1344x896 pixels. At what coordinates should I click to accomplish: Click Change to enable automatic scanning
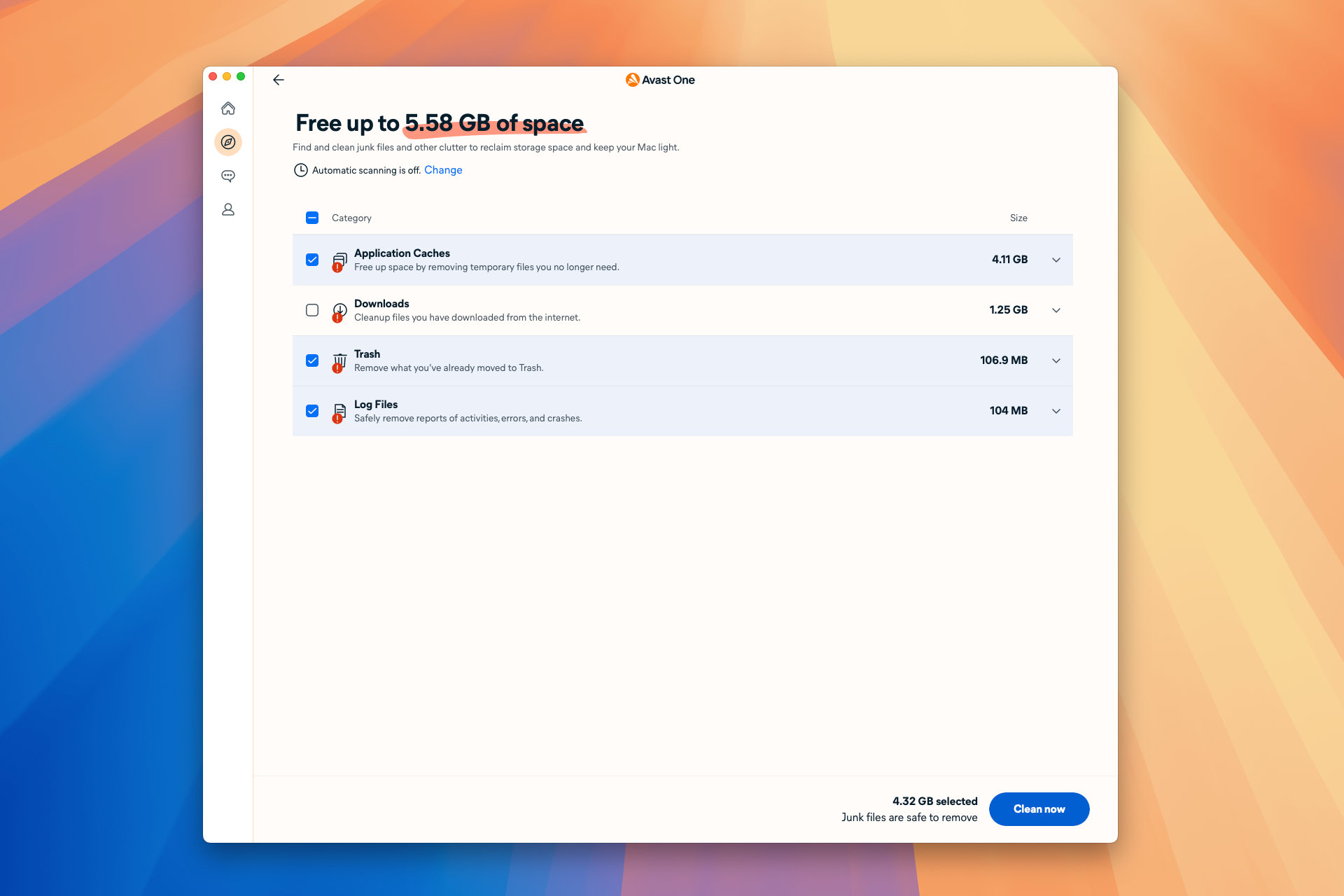(x=442, y=170)
